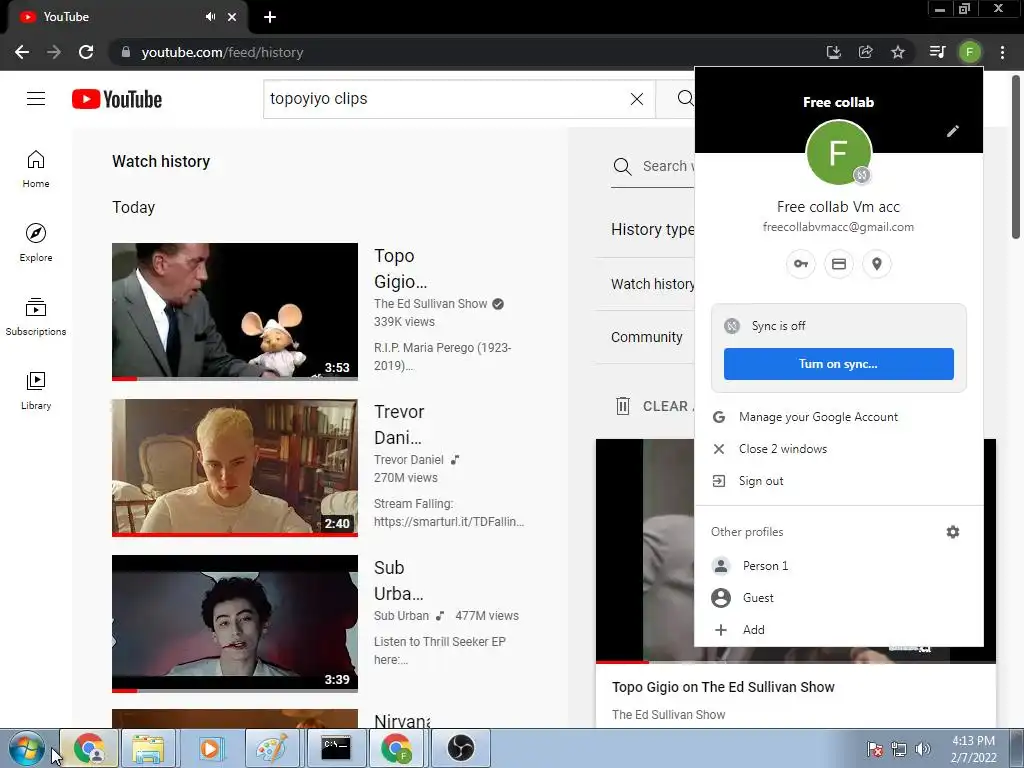
Task: Click the YouTube search magnifier button
Action: [684, 99]
